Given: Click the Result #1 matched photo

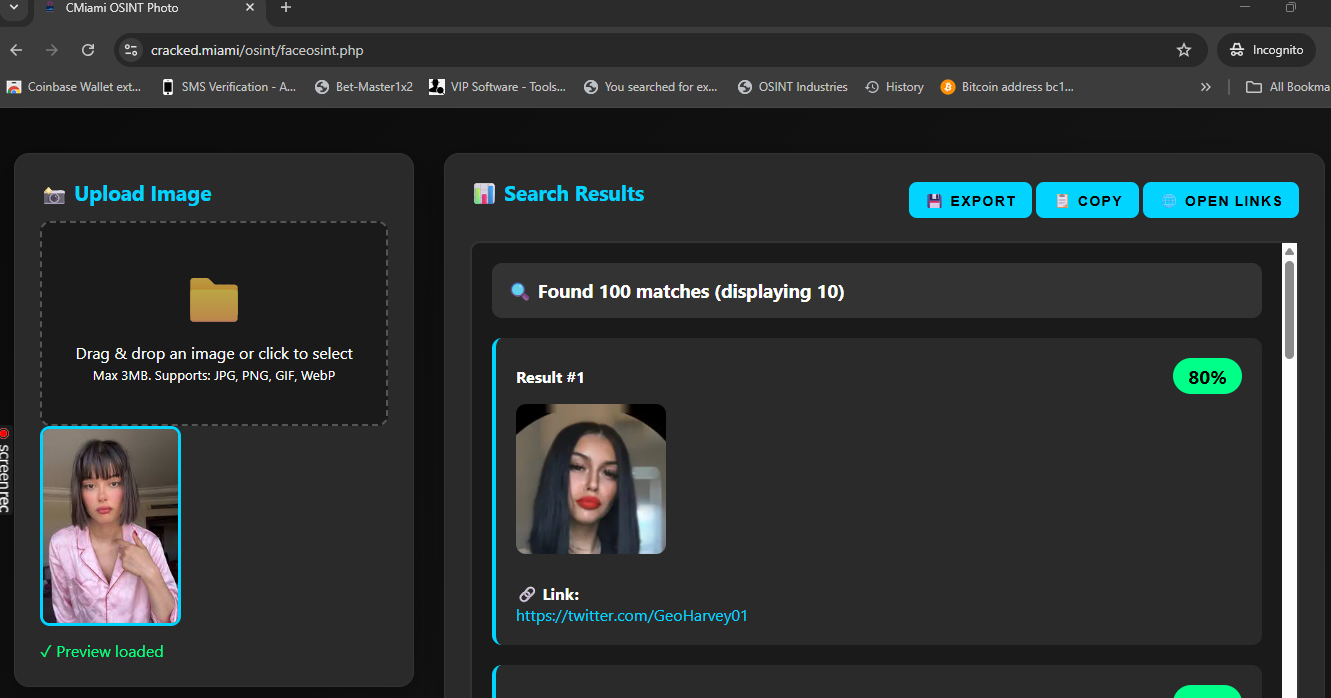Looking at the screenshot, I should point(591,479).
